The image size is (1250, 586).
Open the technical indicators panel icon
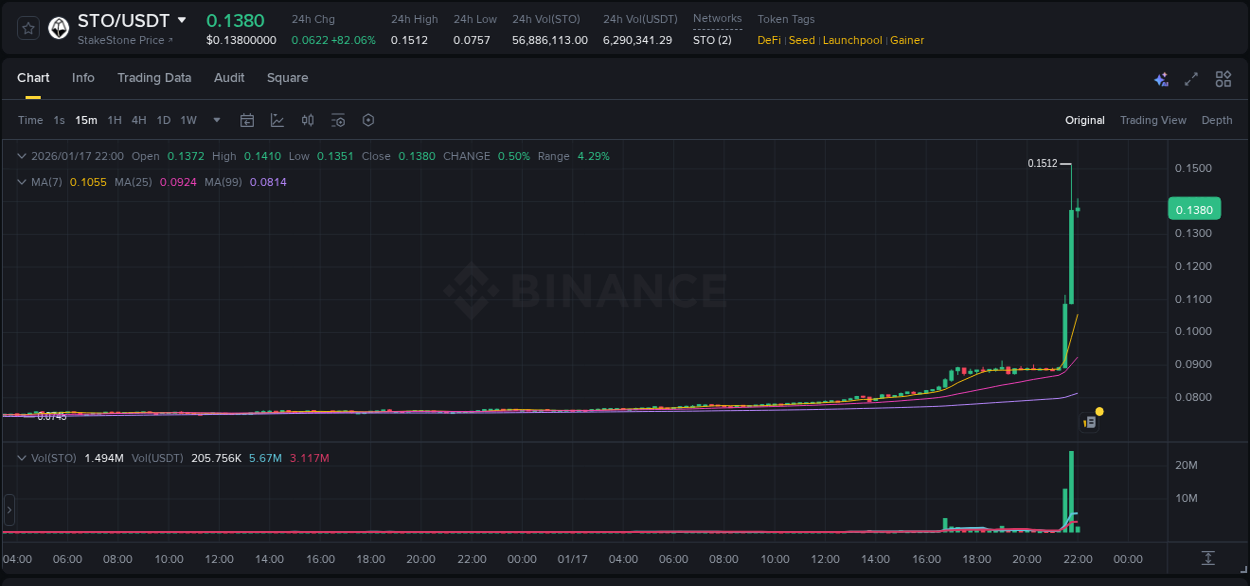click(x=338, y=120)
